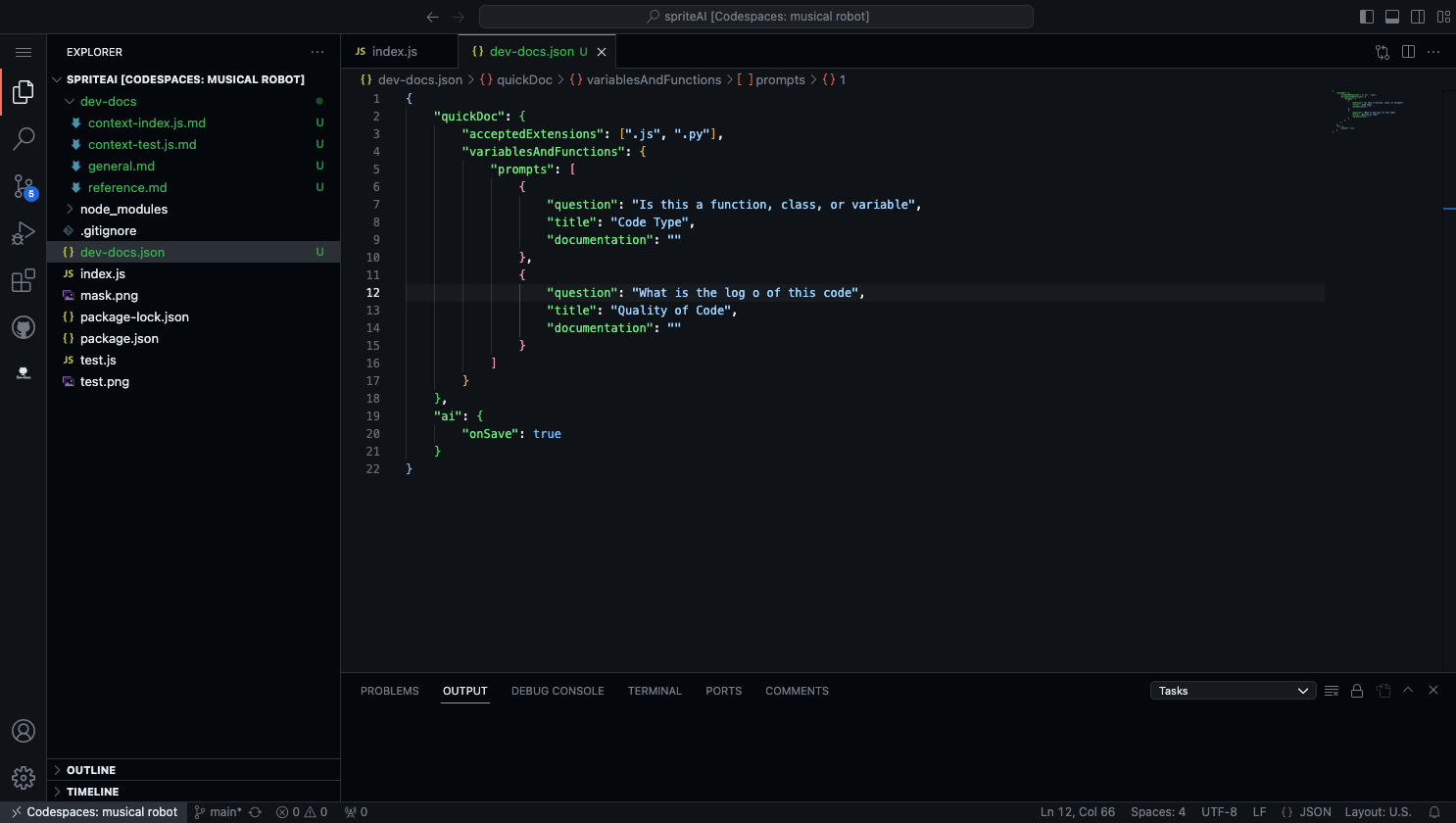Switch to the Terminal panel tab
This screenshot has width=1456, height=823.
(655, 691)
